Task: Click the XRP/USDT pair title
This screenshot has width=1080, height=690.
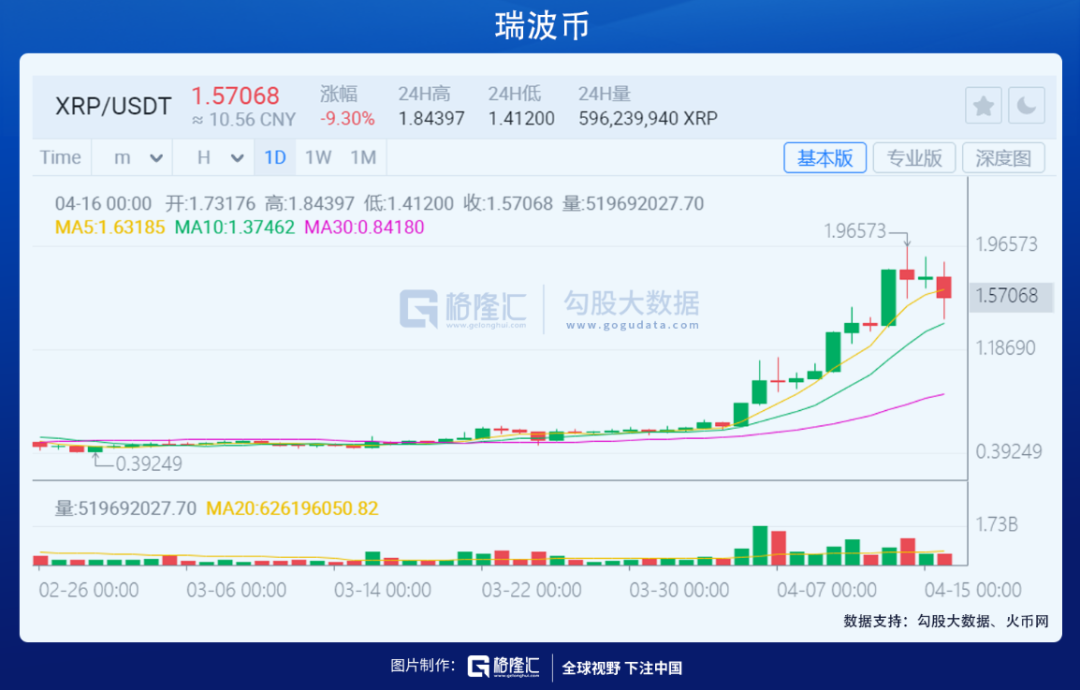Action: pos(113,106)
